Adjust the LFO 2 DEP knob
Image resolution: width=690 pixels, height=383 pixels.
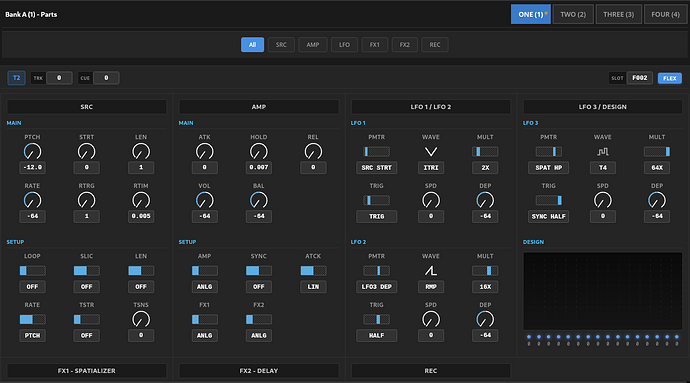pyautogui.click(x=485, y=319)
